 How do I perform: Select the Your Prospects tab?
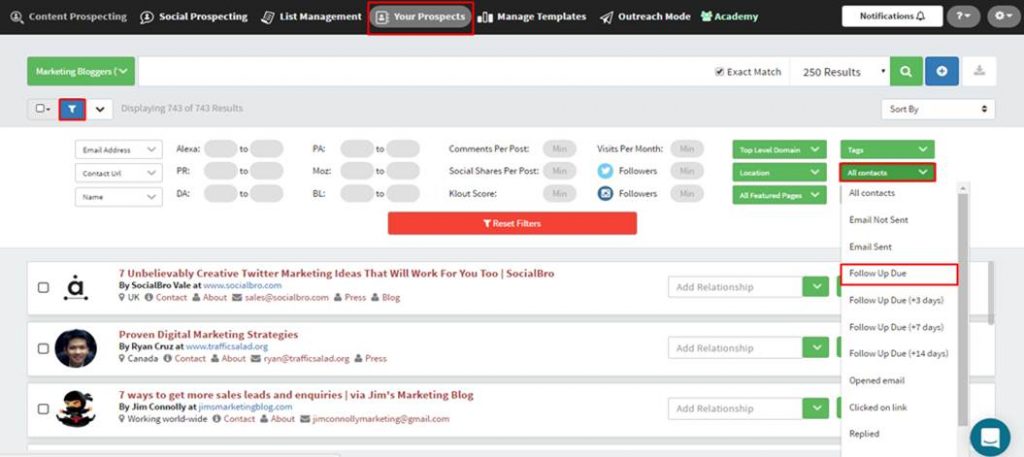pos(420,17)
